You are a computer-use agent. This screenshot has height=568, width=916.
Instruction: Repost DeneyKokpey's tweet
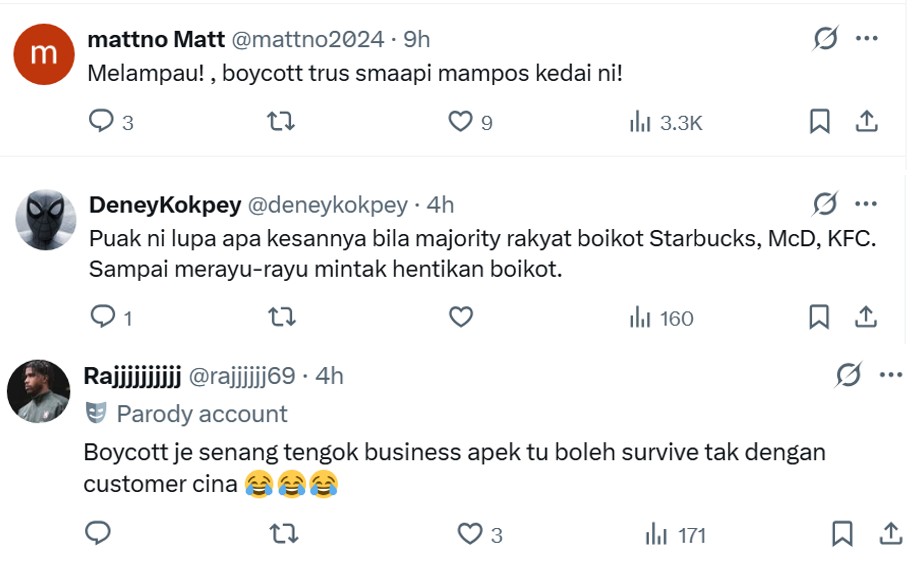pyautogui.click(x=281, y=318)
